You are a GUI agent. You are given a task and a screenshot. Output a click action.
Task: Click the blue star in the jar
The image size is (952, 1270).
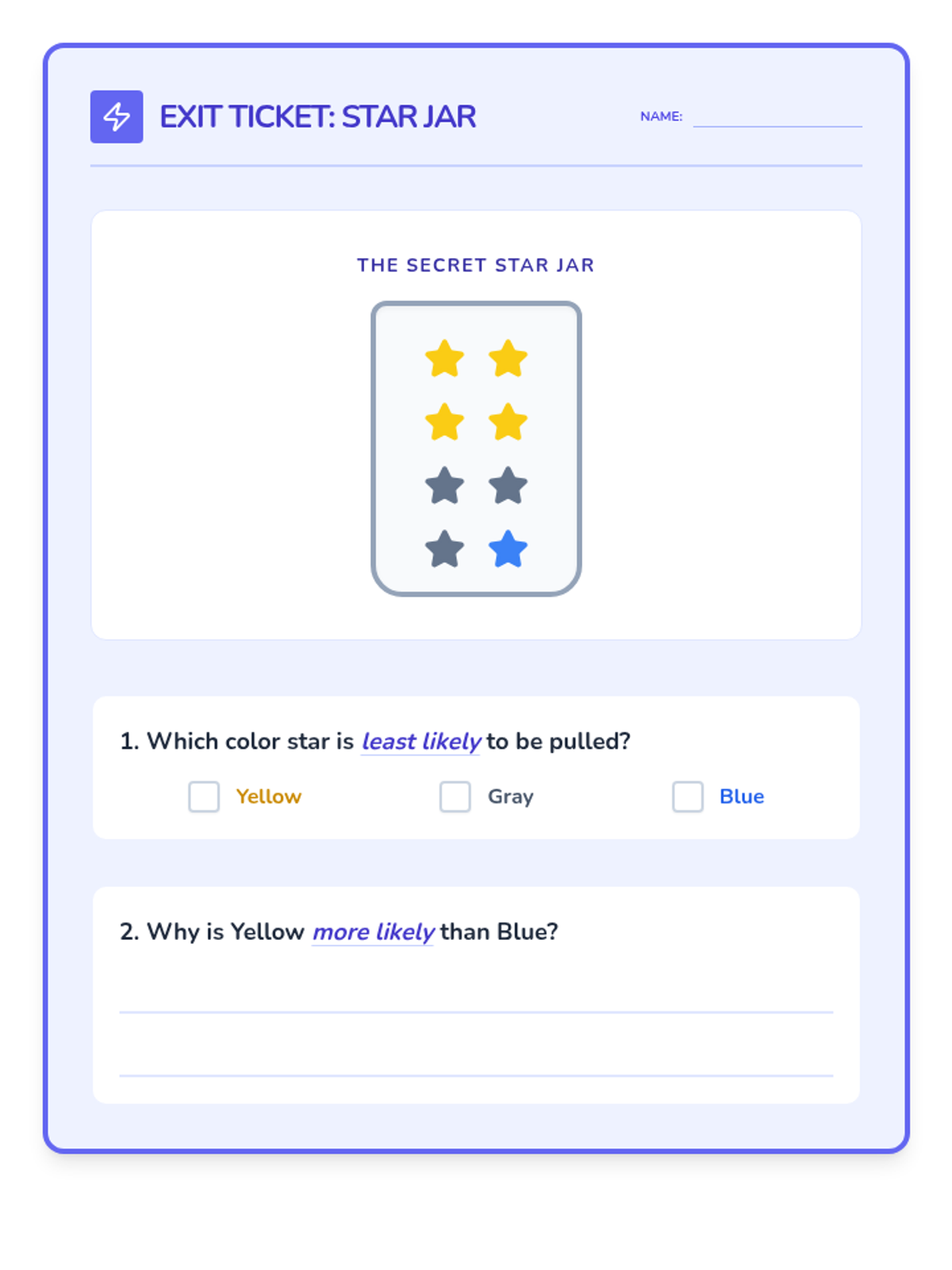point(508,549)
